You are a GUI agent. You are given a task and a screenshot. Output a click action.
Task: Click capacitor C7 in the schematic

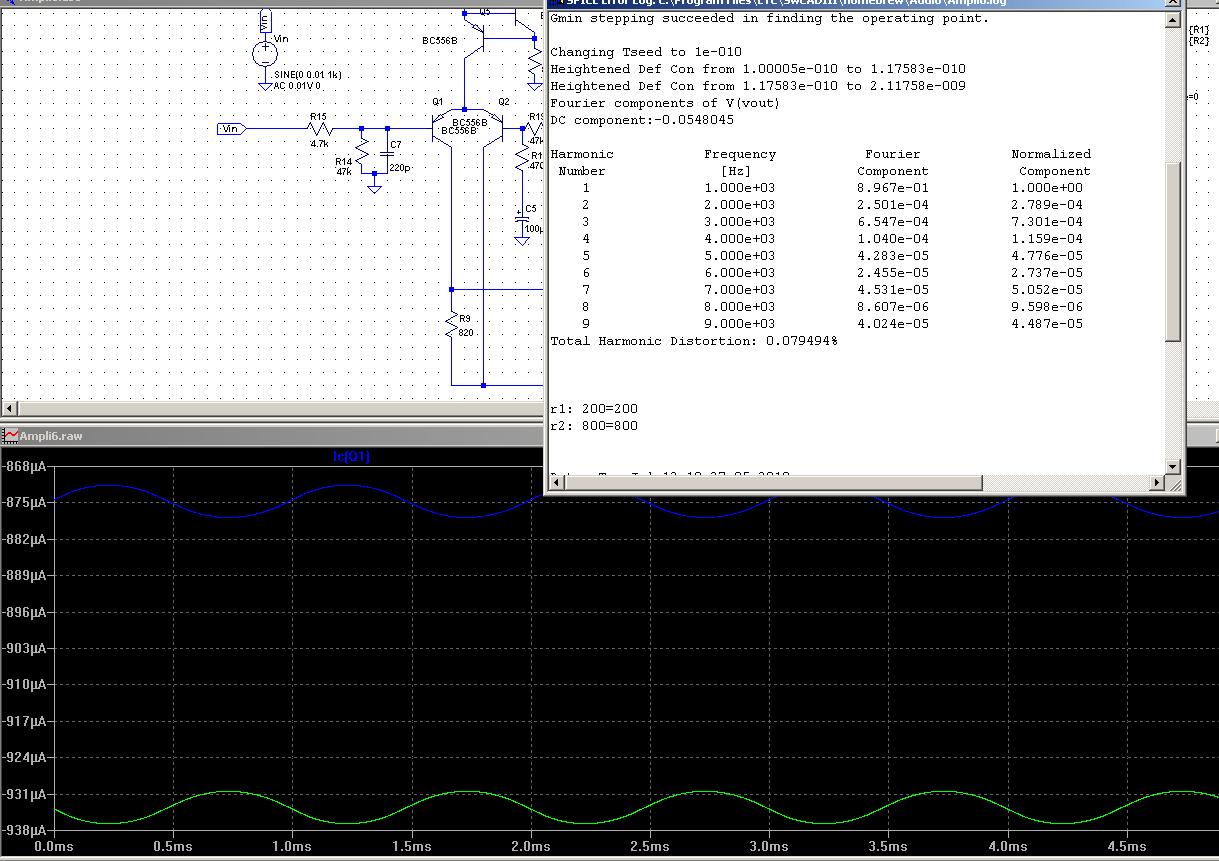(387, 156)
